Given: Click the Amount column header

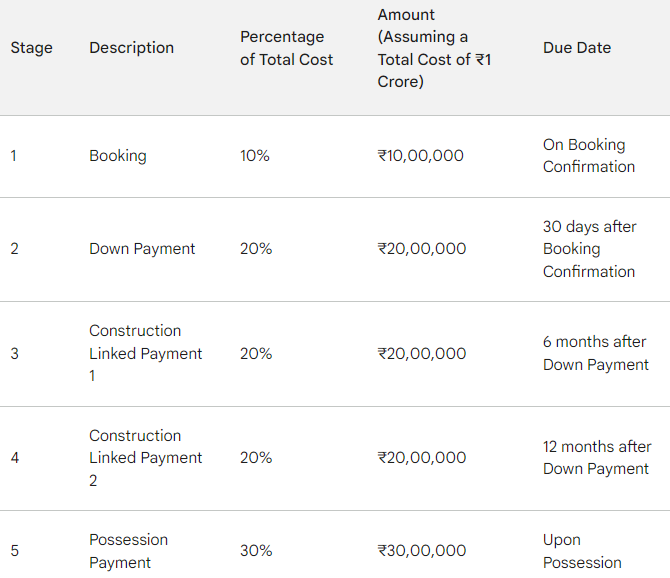Looking at the screenshot, I should (434, 48).
